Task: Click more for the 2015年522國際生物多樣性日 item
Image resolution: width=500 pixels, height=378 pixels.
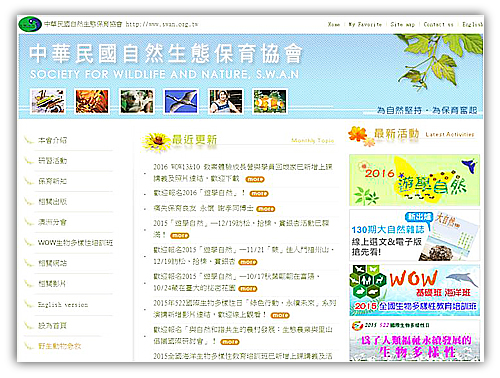Action: coord(280,315)
